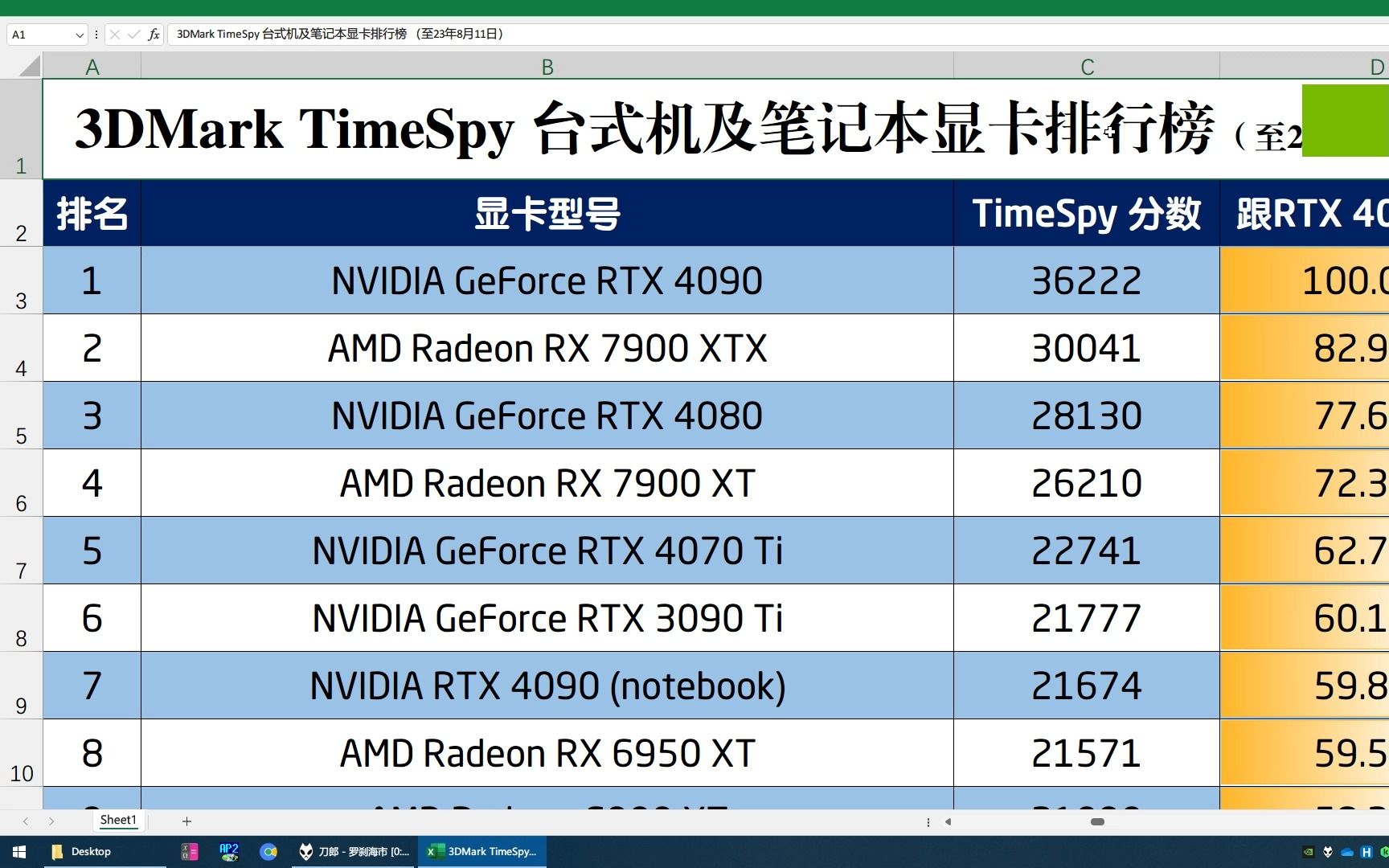
Task: Select column A header
Action: click(92, 67)
